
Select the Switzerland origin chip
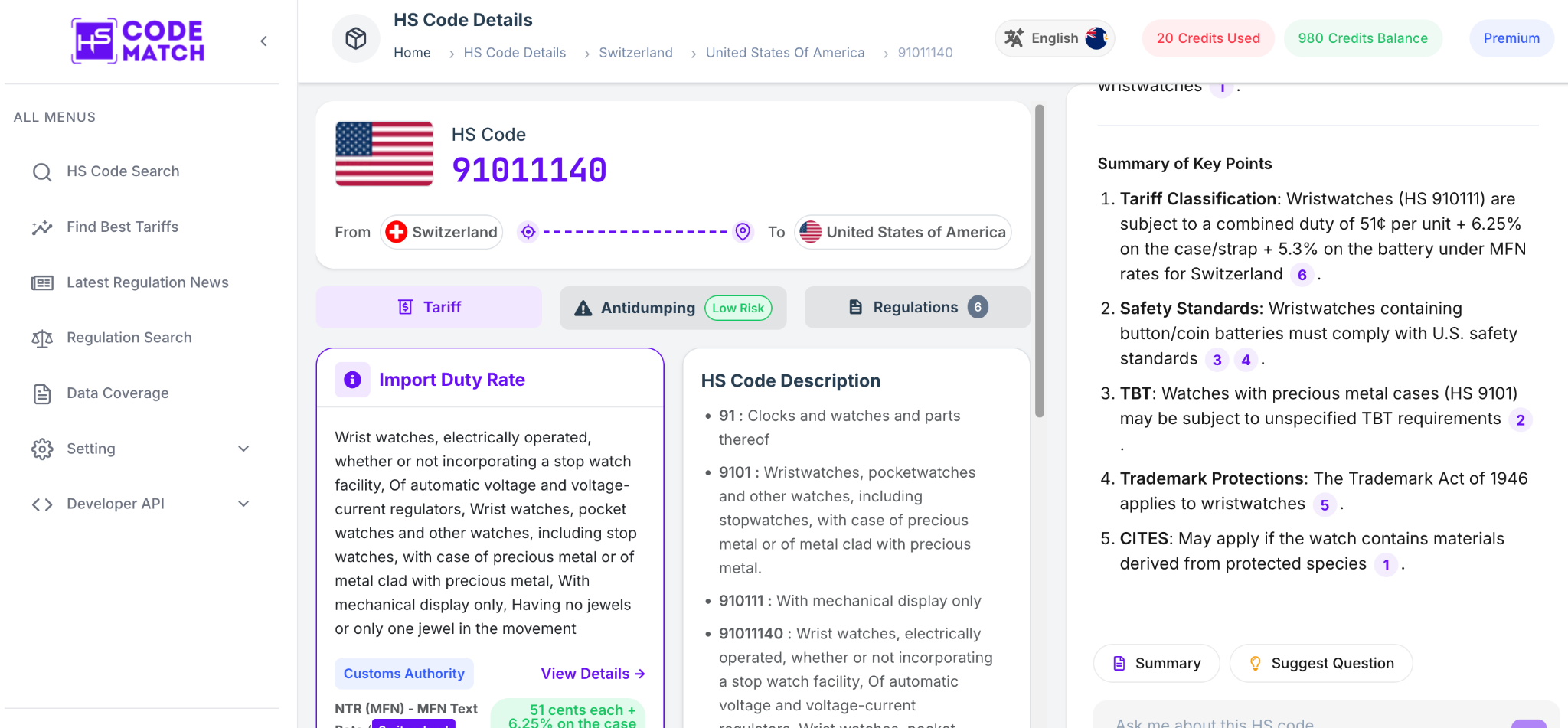442,232
